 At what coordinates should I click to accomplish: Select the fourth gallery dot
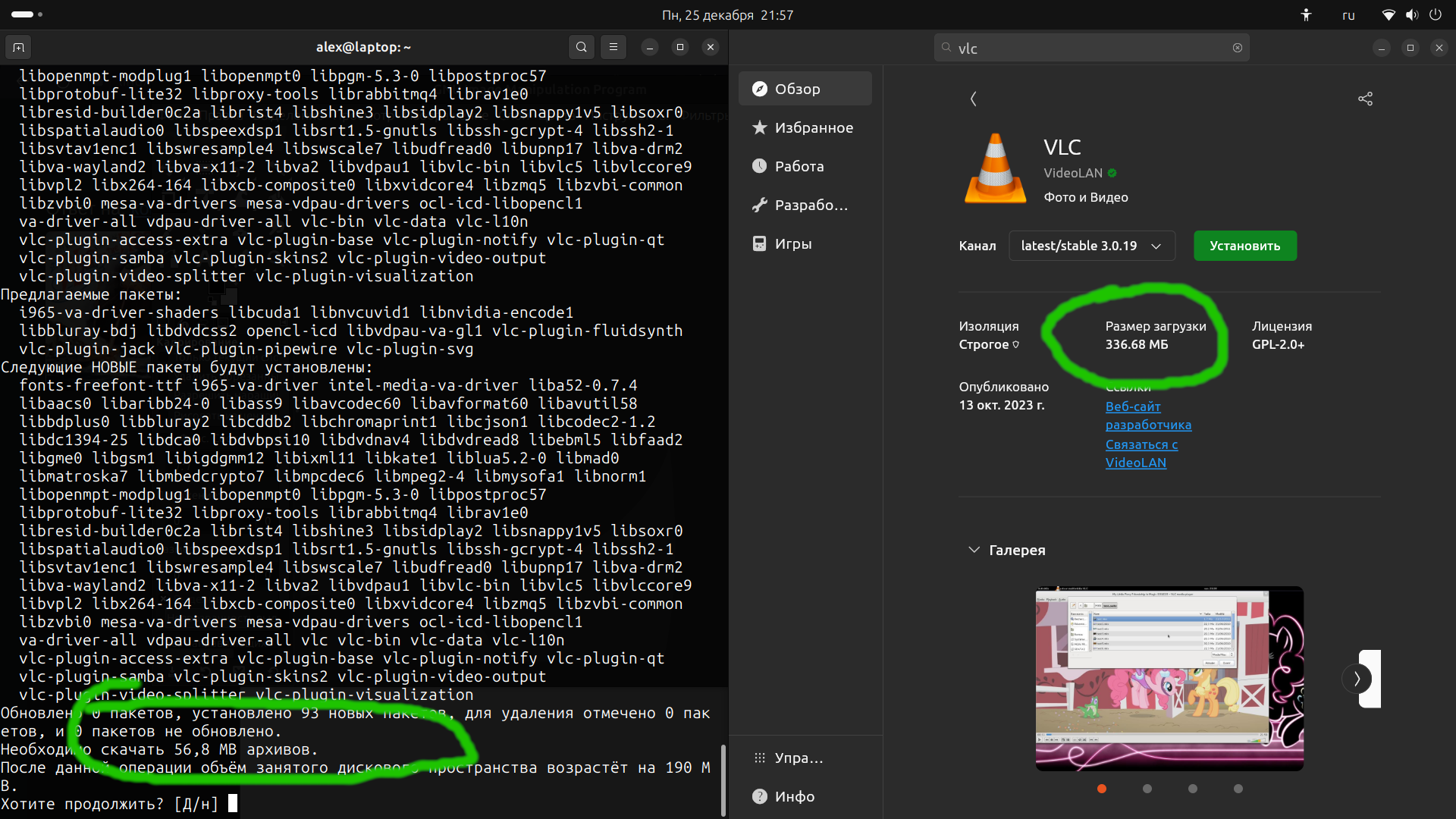(1238, 789)
